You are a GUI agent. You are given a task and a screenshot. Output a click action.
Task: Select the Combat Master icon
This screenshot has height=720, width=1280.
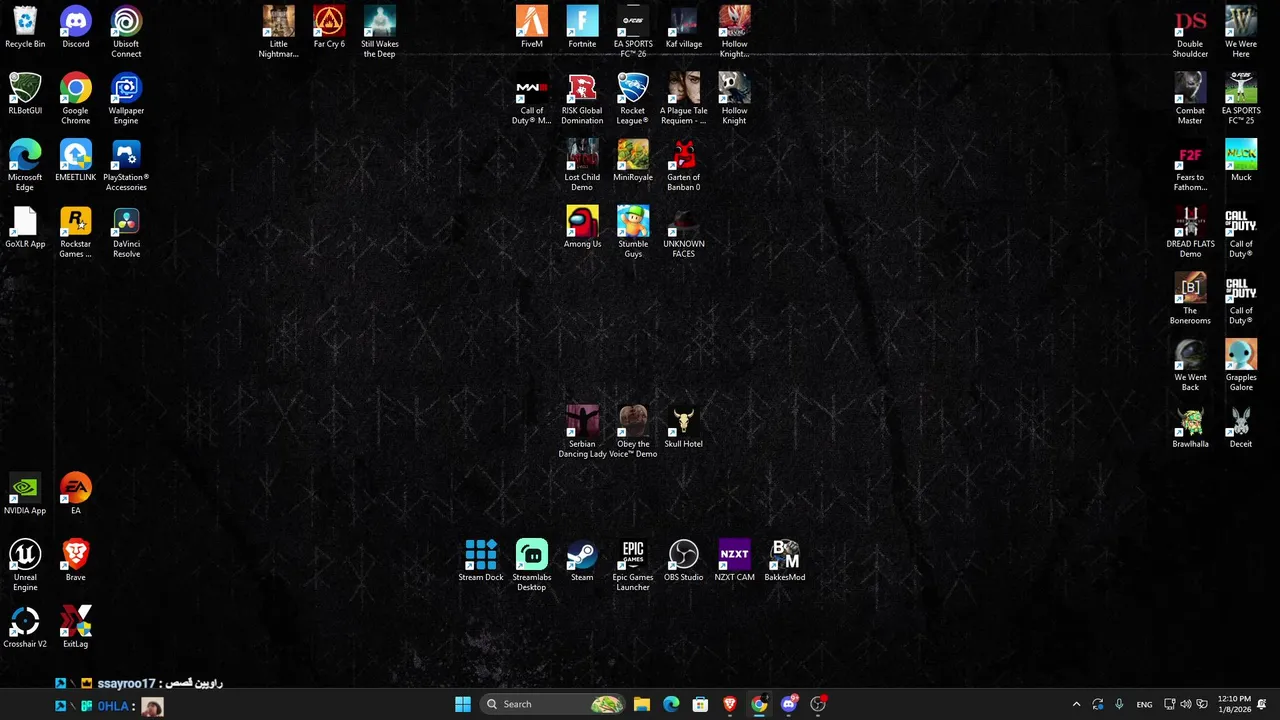pos(1190,99)
